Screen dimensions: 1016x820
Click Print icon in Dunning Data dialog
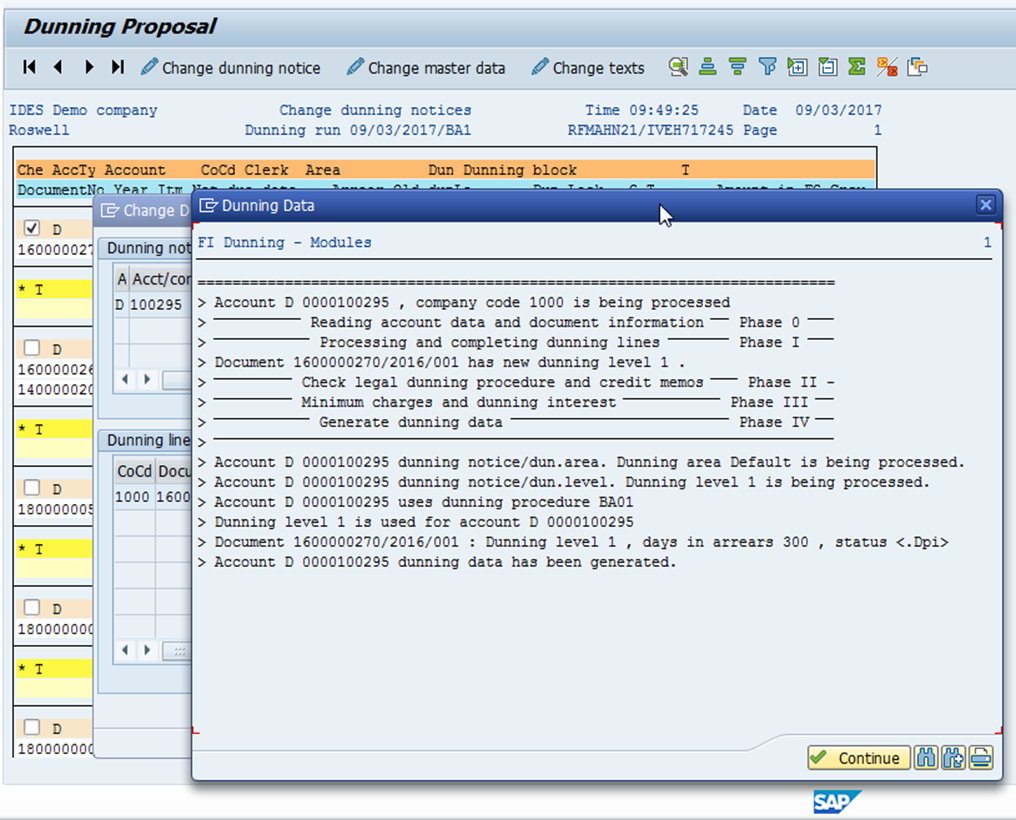(x=981, y=757)
